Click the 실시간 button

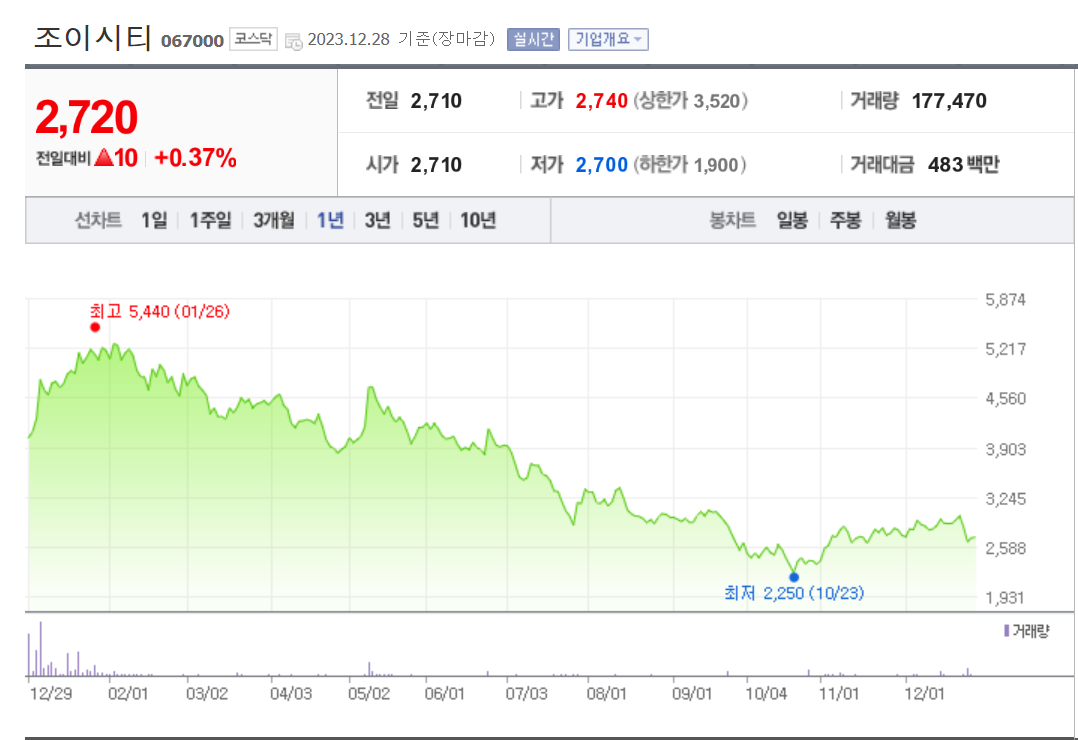coord(534,39)
